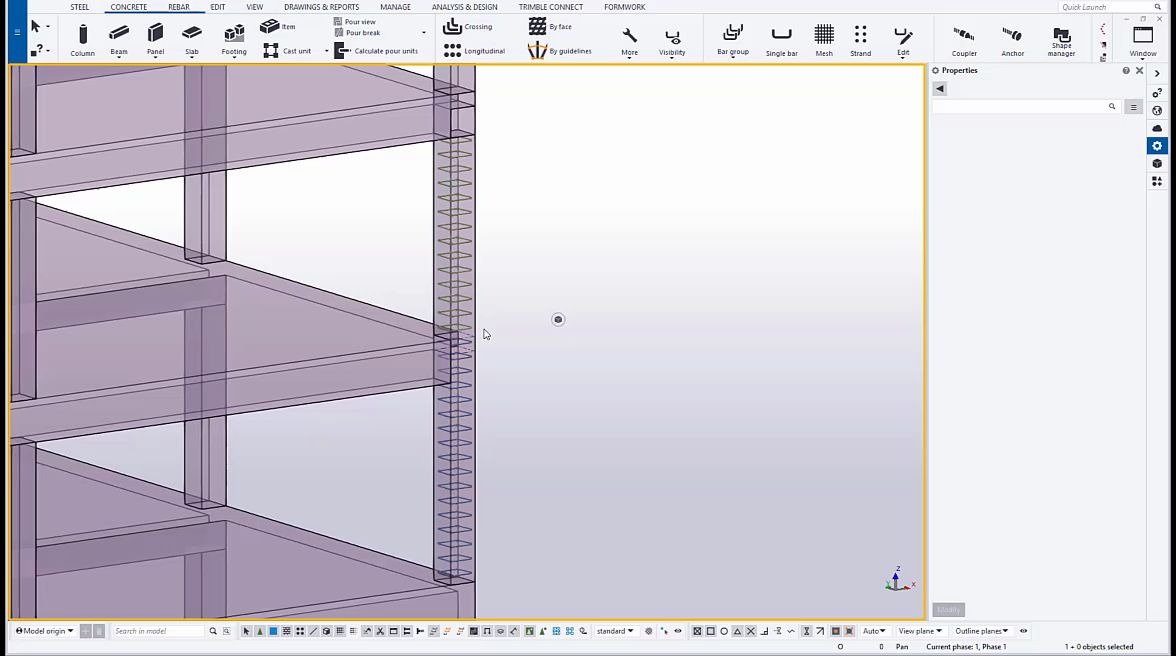1176x656 pixels.
Task: Select the Strand tool
Action: (860, 41)
